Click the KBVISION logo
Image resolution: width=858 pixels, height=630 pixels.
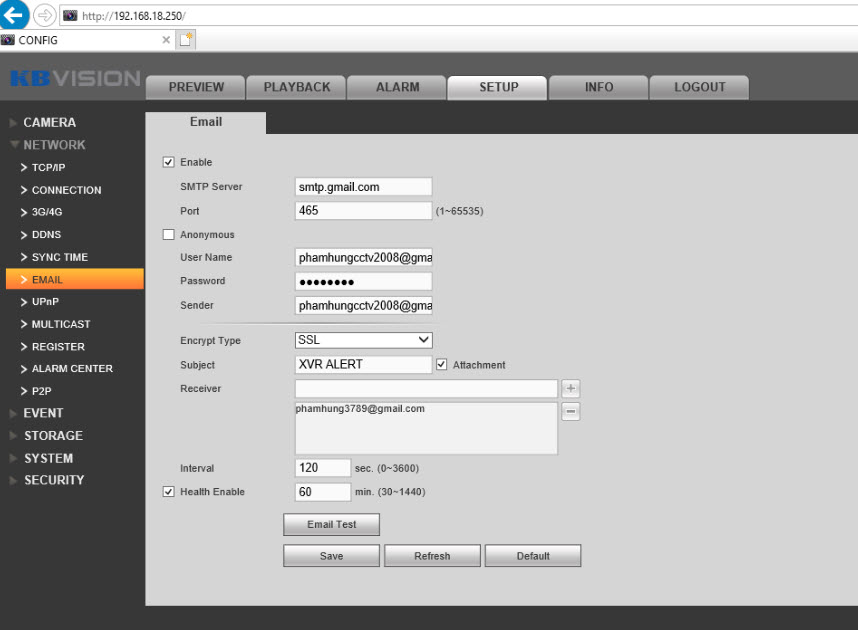[75, 79]
